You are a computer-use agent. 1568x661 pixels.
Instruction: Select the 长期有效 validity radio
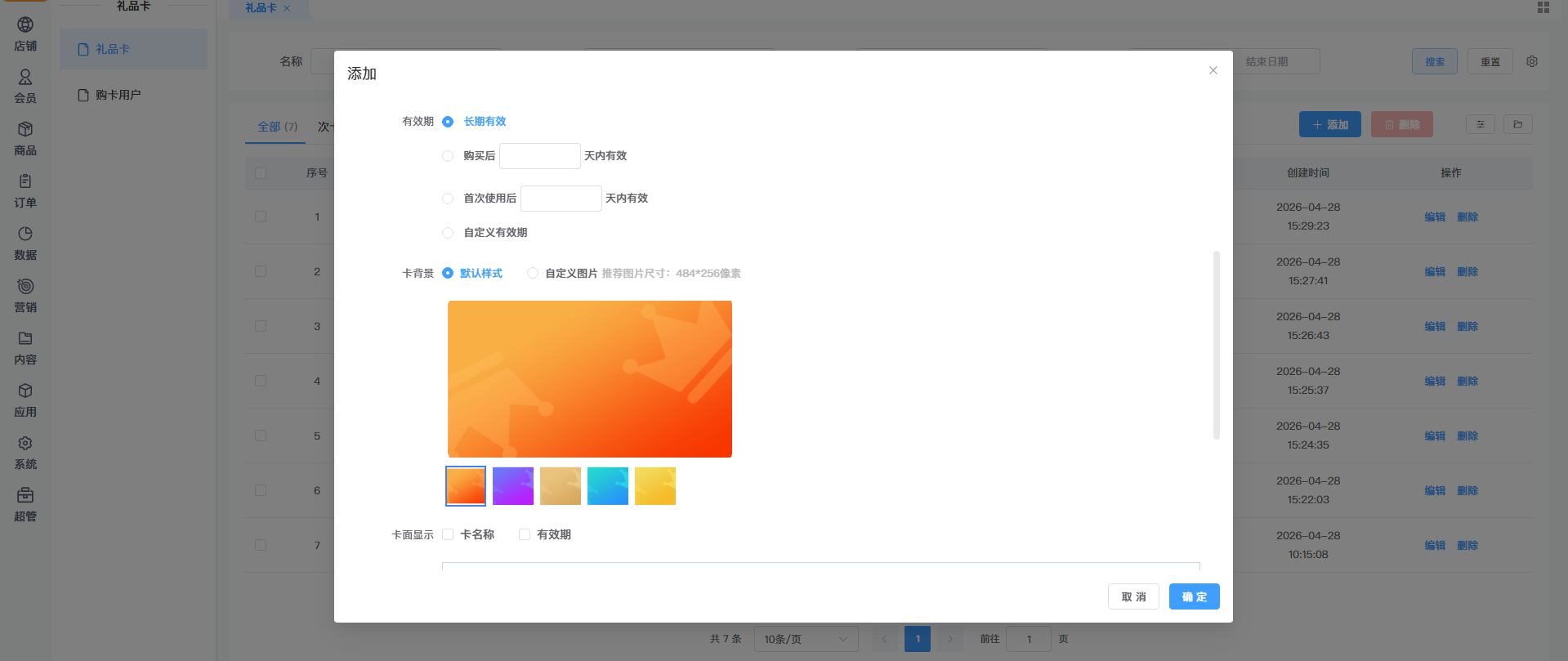pyautogui.click(x=448, y=122)
